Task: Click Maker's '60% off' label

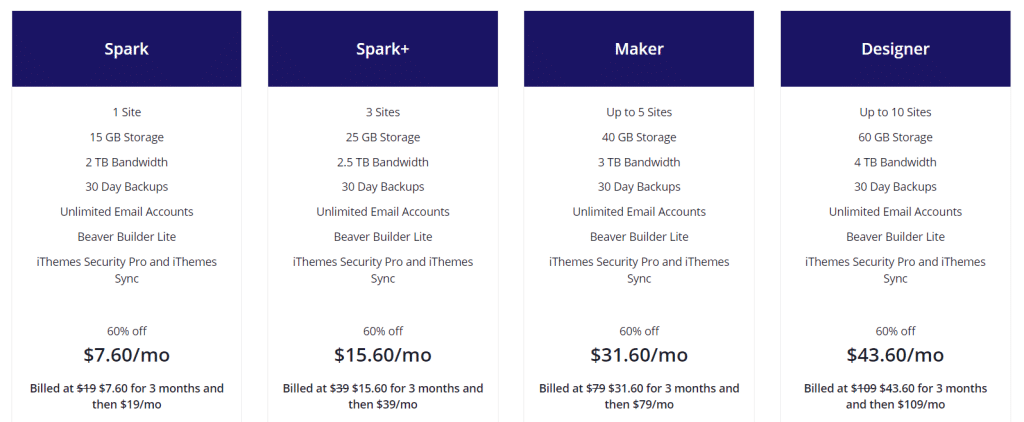Action: (639, 331)
